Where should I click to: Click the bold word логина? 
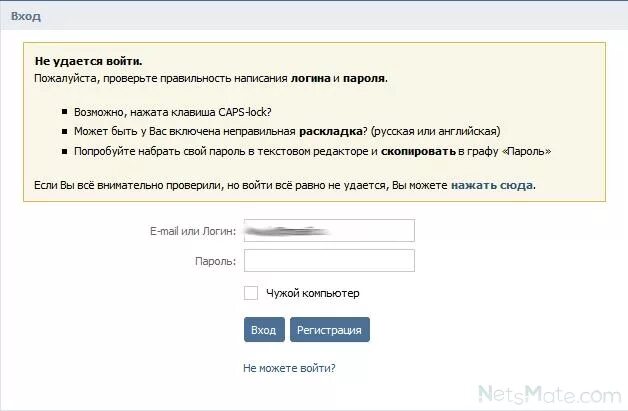(x=310, y=78)
